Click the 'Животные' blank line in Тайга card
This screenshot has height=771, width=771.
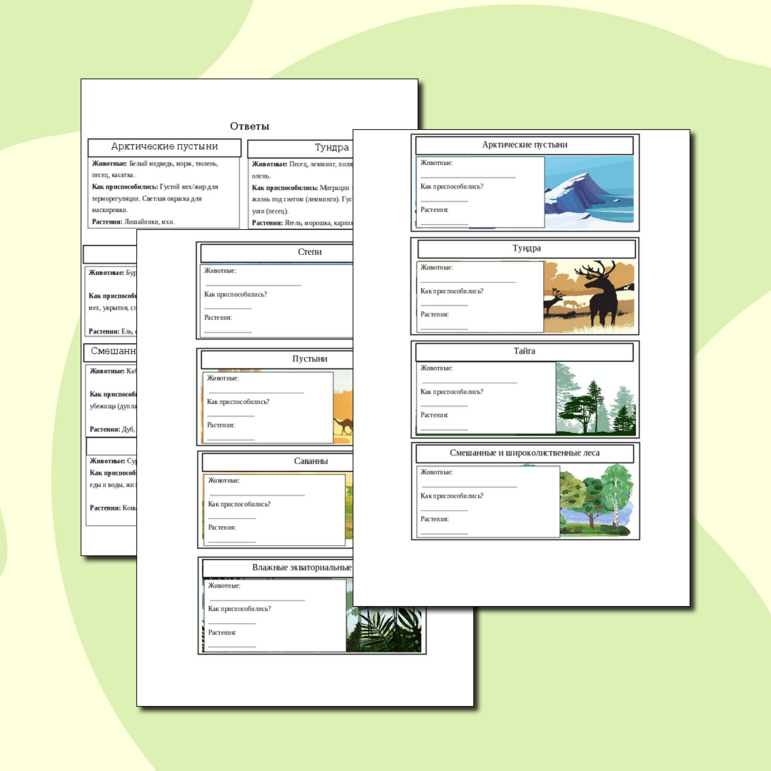click(469, 380)
